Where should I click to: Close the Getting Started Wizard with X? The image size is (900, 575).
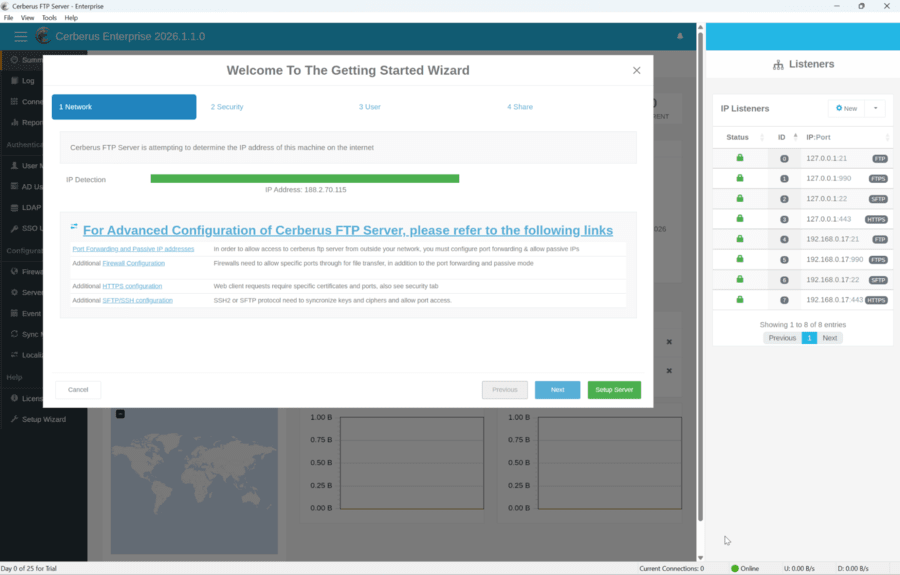pos(636,70)
